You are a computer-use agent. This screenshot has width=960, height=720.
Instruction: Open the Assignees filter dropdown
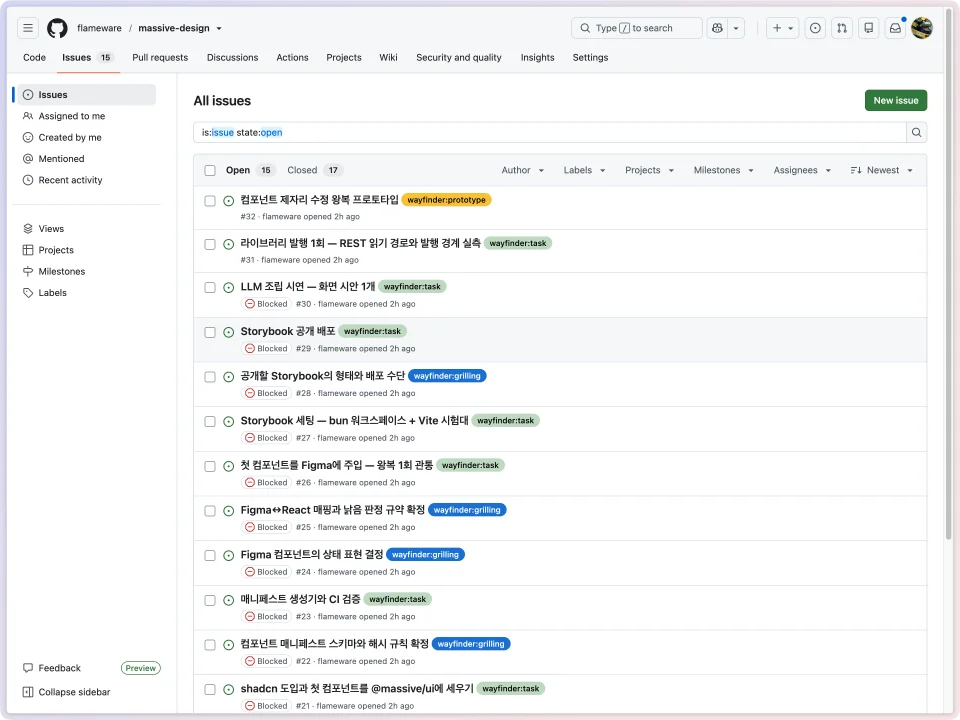click(x=802, y=170)
